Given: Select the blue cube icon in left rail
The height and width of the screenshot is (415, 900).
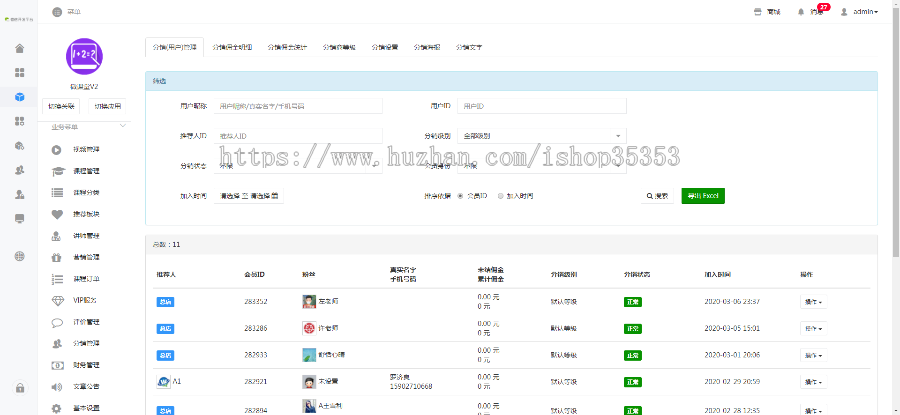Looking at the screenshot, I should click(x=20, y=97).
